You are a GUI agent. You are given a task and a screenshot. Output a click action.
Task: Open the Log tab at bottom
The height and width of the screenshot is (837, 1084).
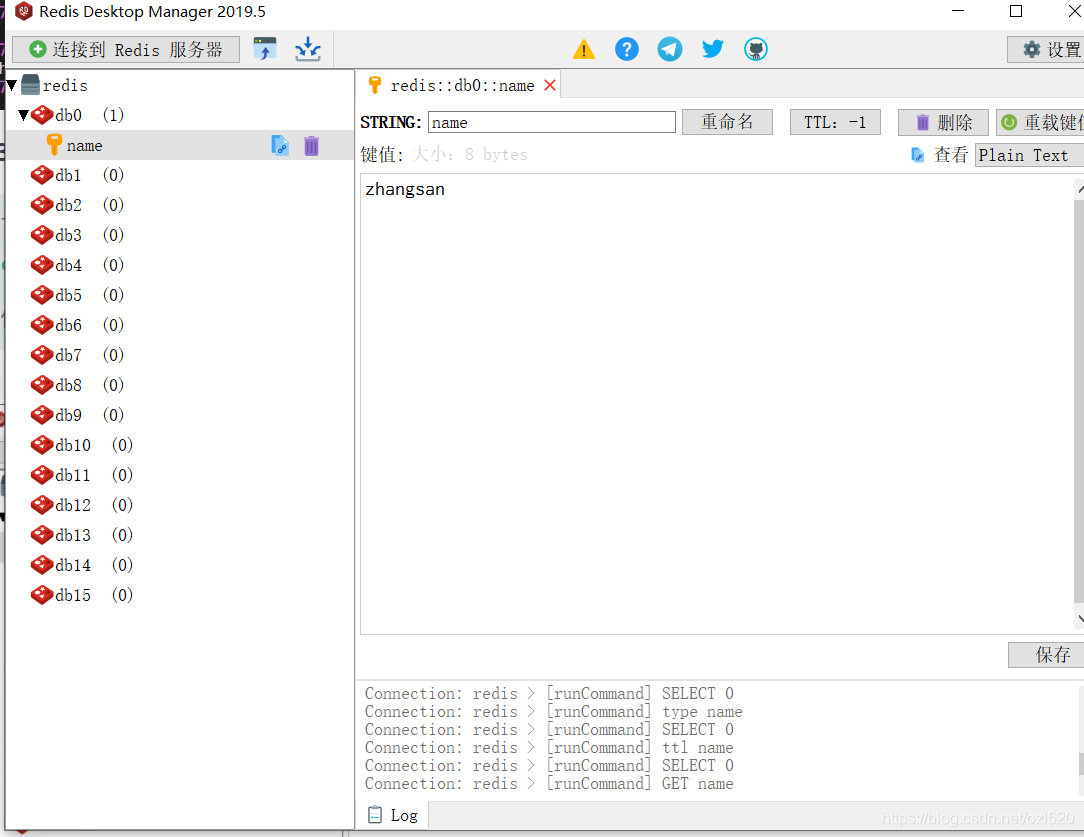[x=393, y=816]
